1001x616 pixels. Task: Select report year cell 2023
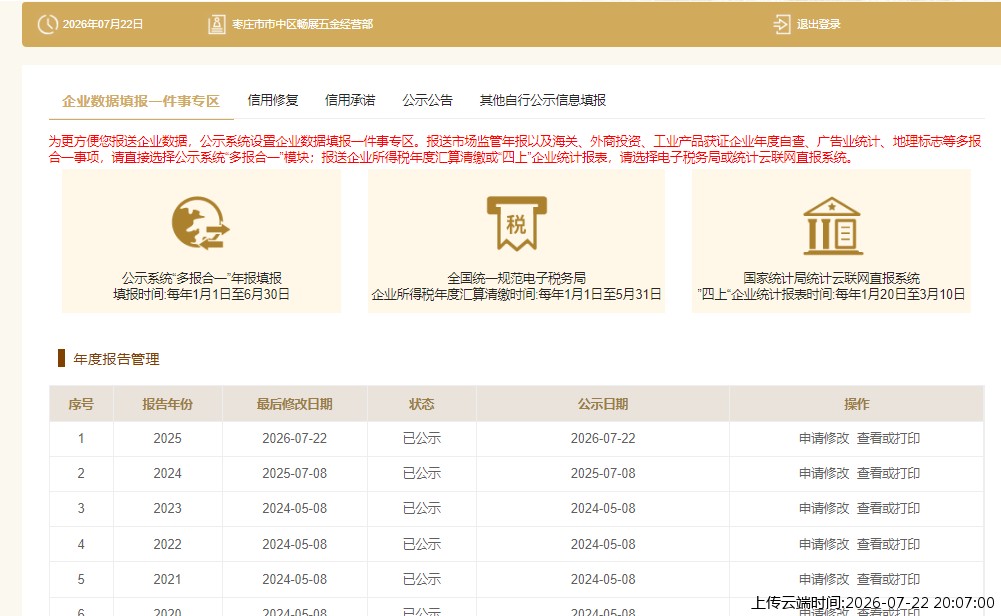coord(167,509)
